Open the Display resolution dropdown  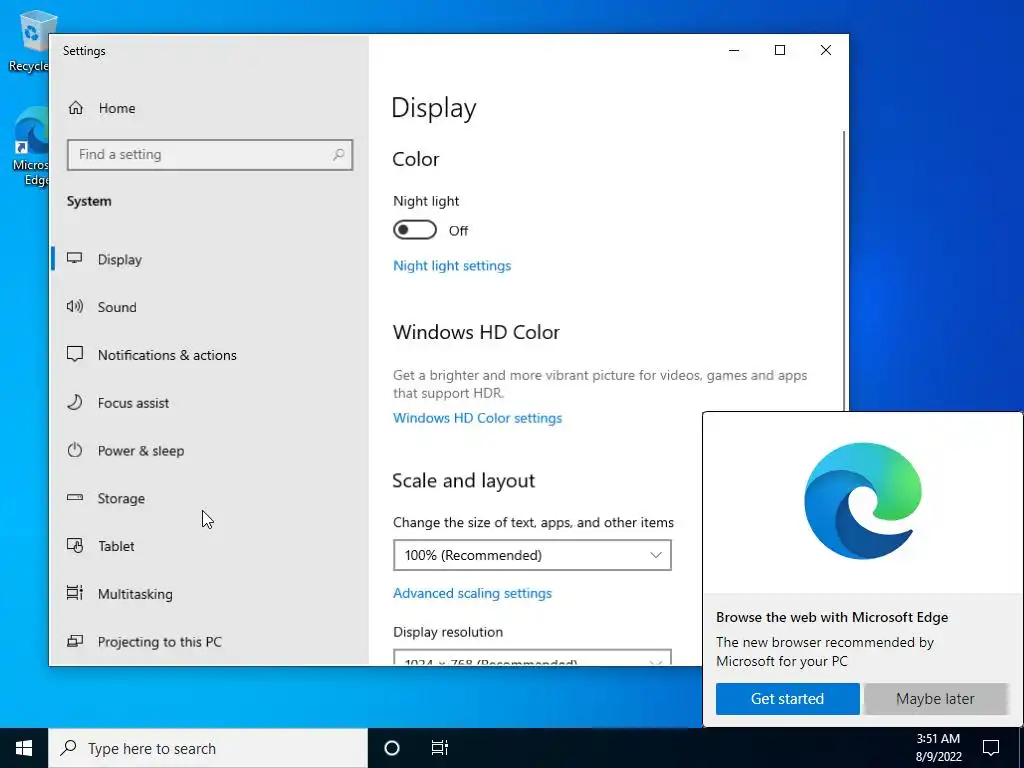tap(532, 658)
